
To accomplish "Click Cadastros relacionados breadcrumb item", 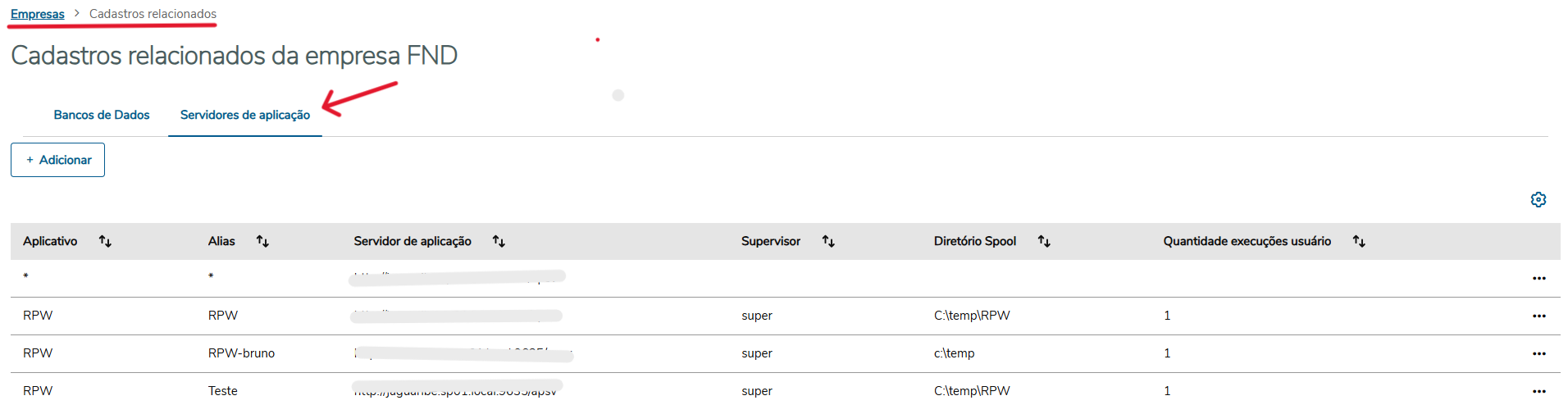I will coord(153,14).
